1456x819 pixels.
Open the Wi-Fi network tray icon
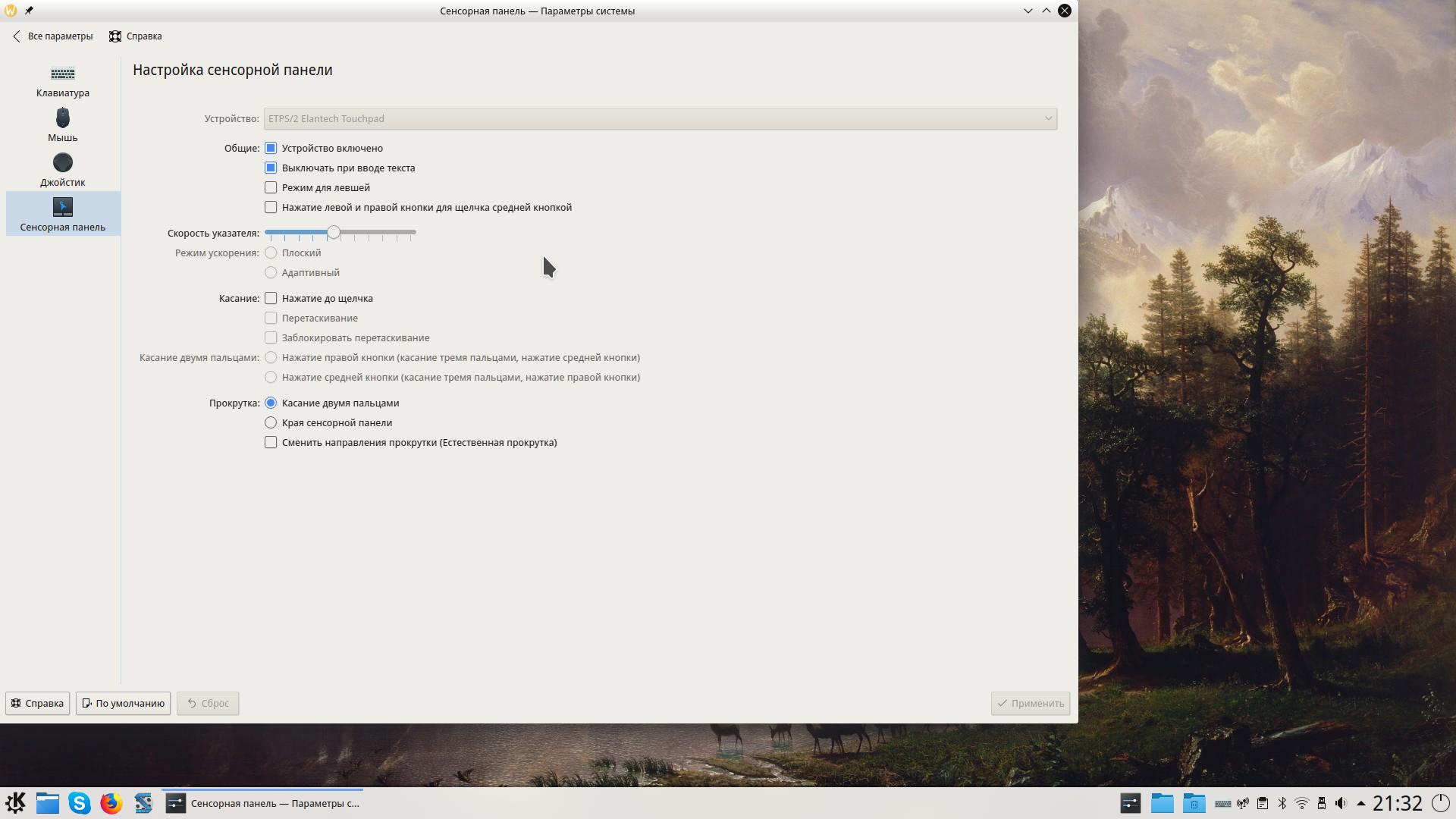point(1302,803)
